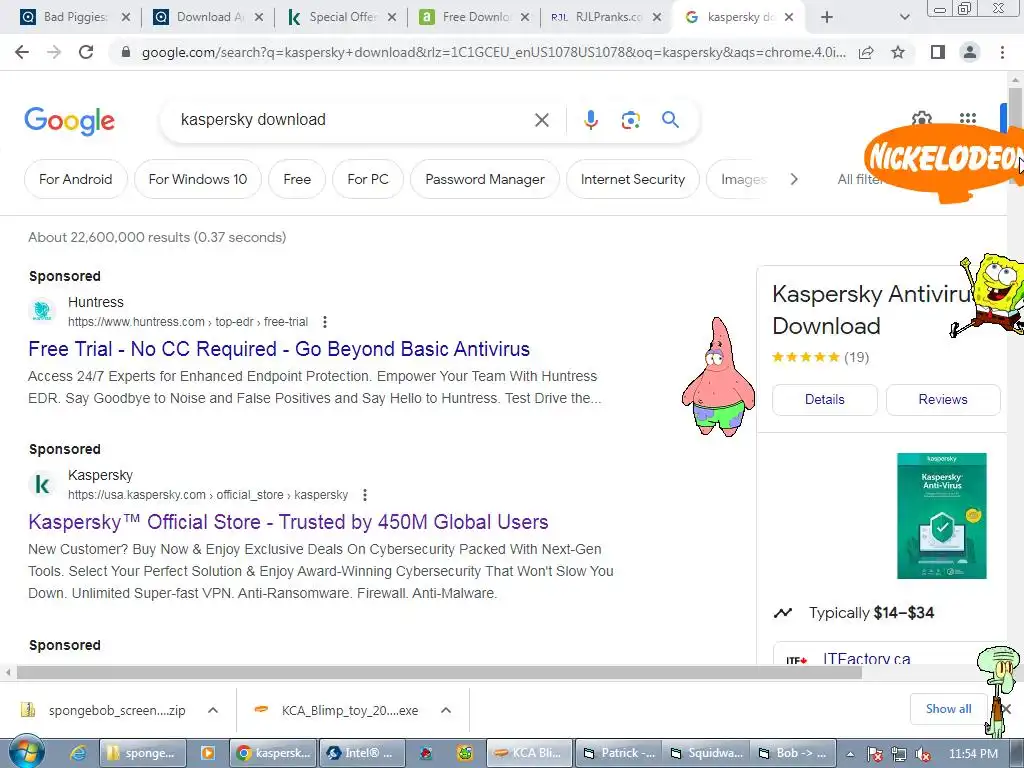Switch to the Intel taskbar window
The height and width of the screenshot is (768, 1024).
(361, 753)
